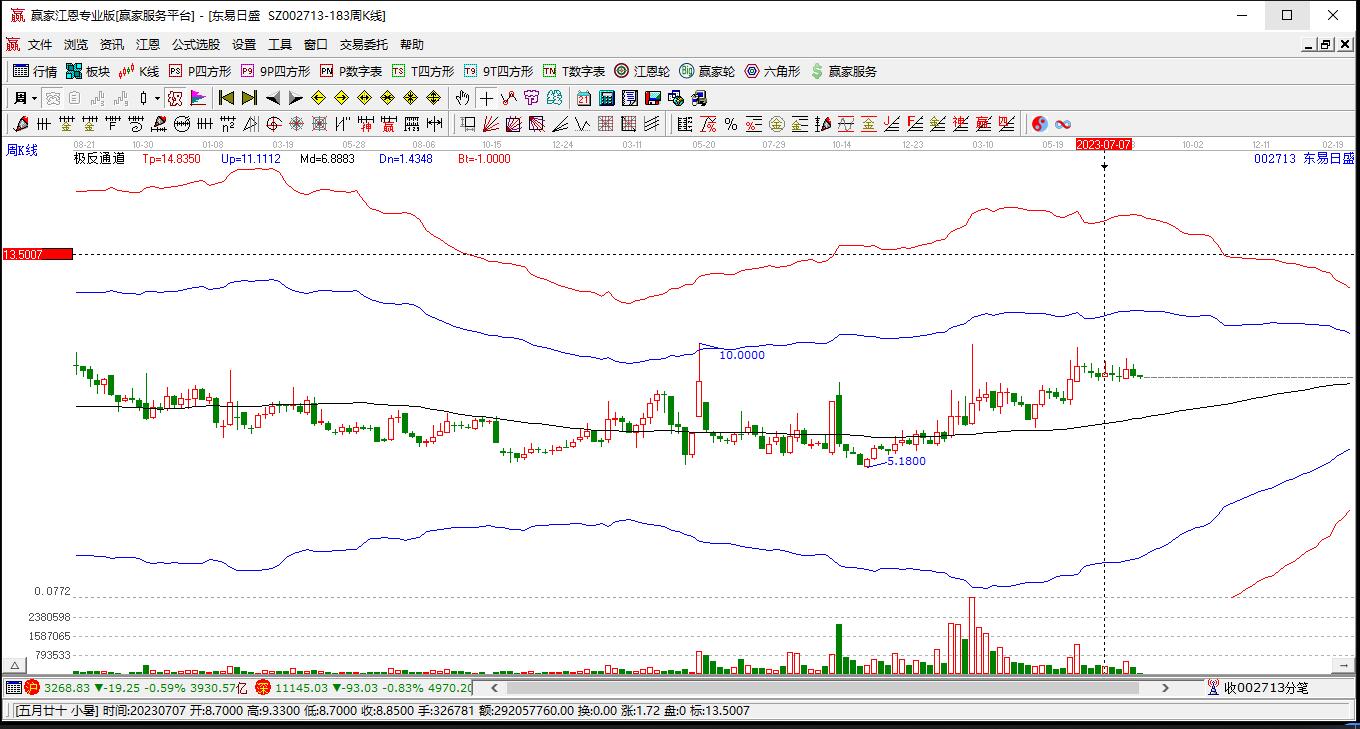1360x729 pixels.
Task: Open the 交易委托 menu
Action: (364, 45)
